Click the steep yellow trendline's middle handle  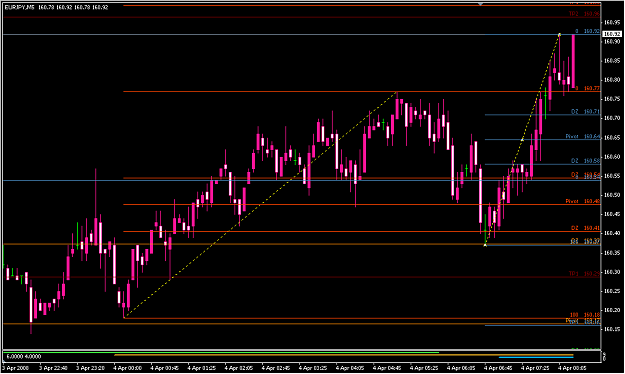[x=522, y=140]
